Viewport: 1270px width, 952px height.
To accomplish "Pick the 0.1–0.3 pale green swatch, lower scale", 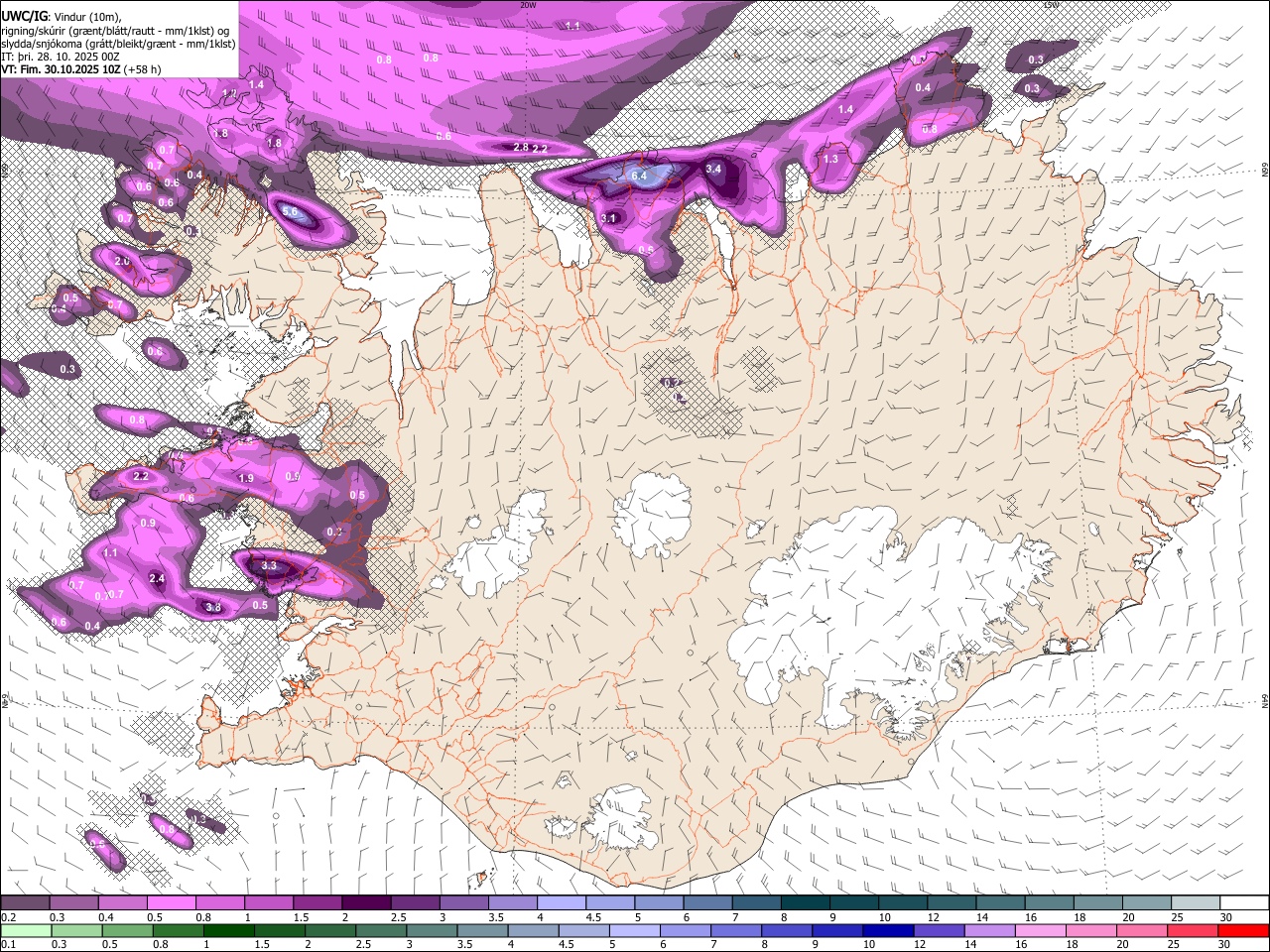I will [25, 931].
